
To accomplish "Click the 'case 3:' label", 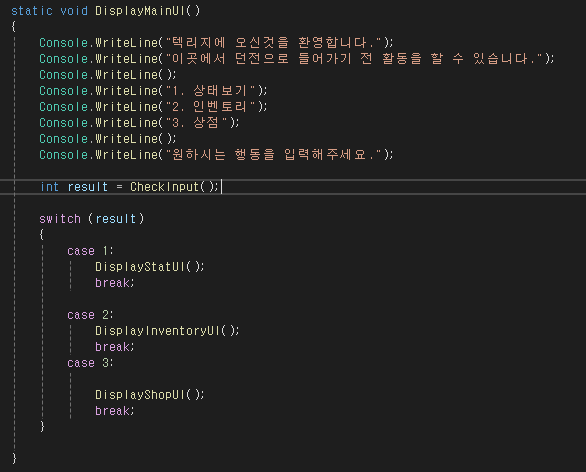I will pos(90,363).
